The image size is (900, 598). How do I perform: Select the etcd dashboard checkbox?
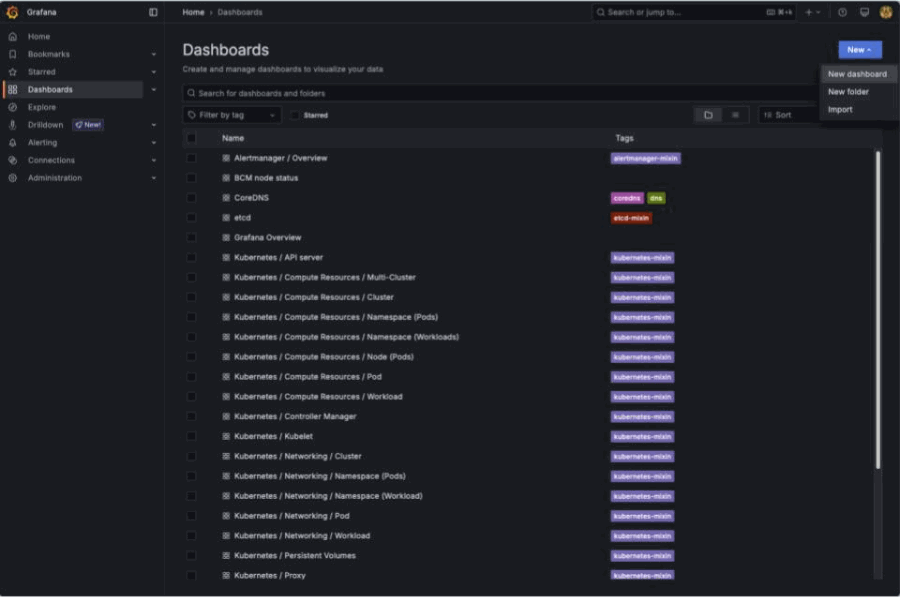point(191,218)
